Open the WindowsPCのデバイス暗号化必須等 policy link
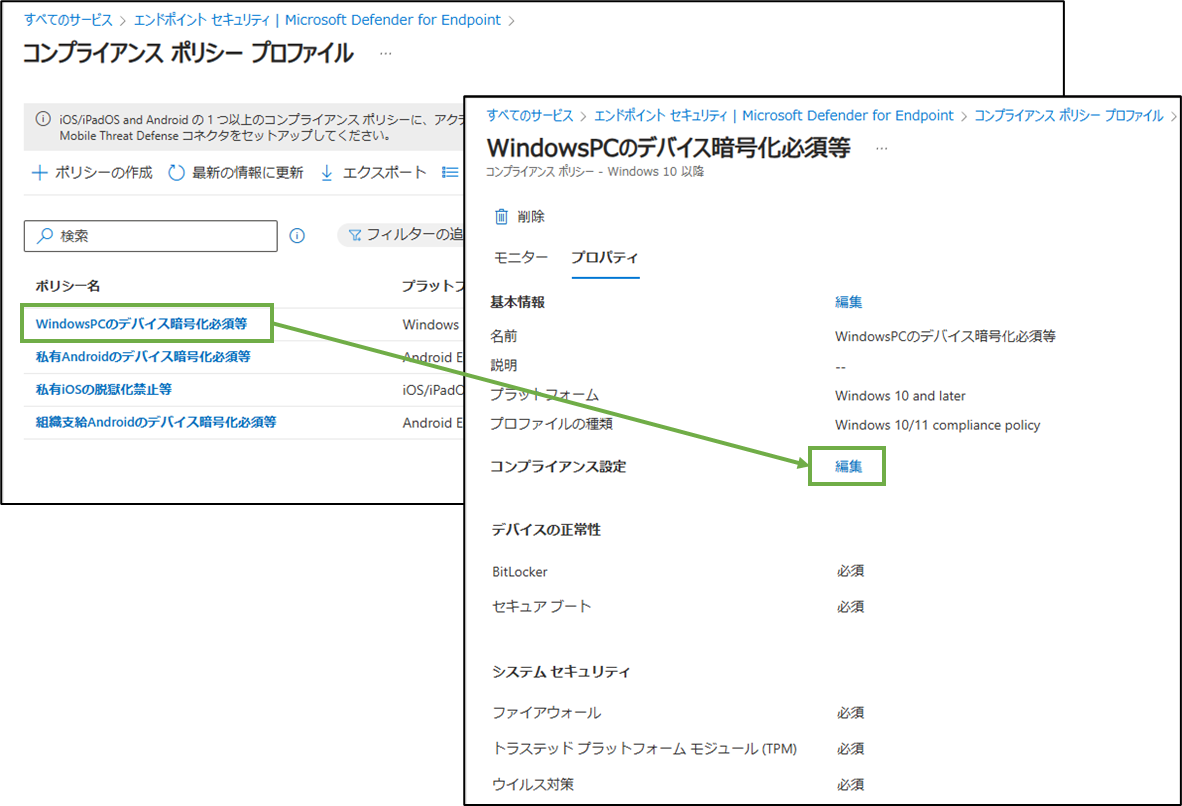 pyautogui.click(x=142, y=323)
